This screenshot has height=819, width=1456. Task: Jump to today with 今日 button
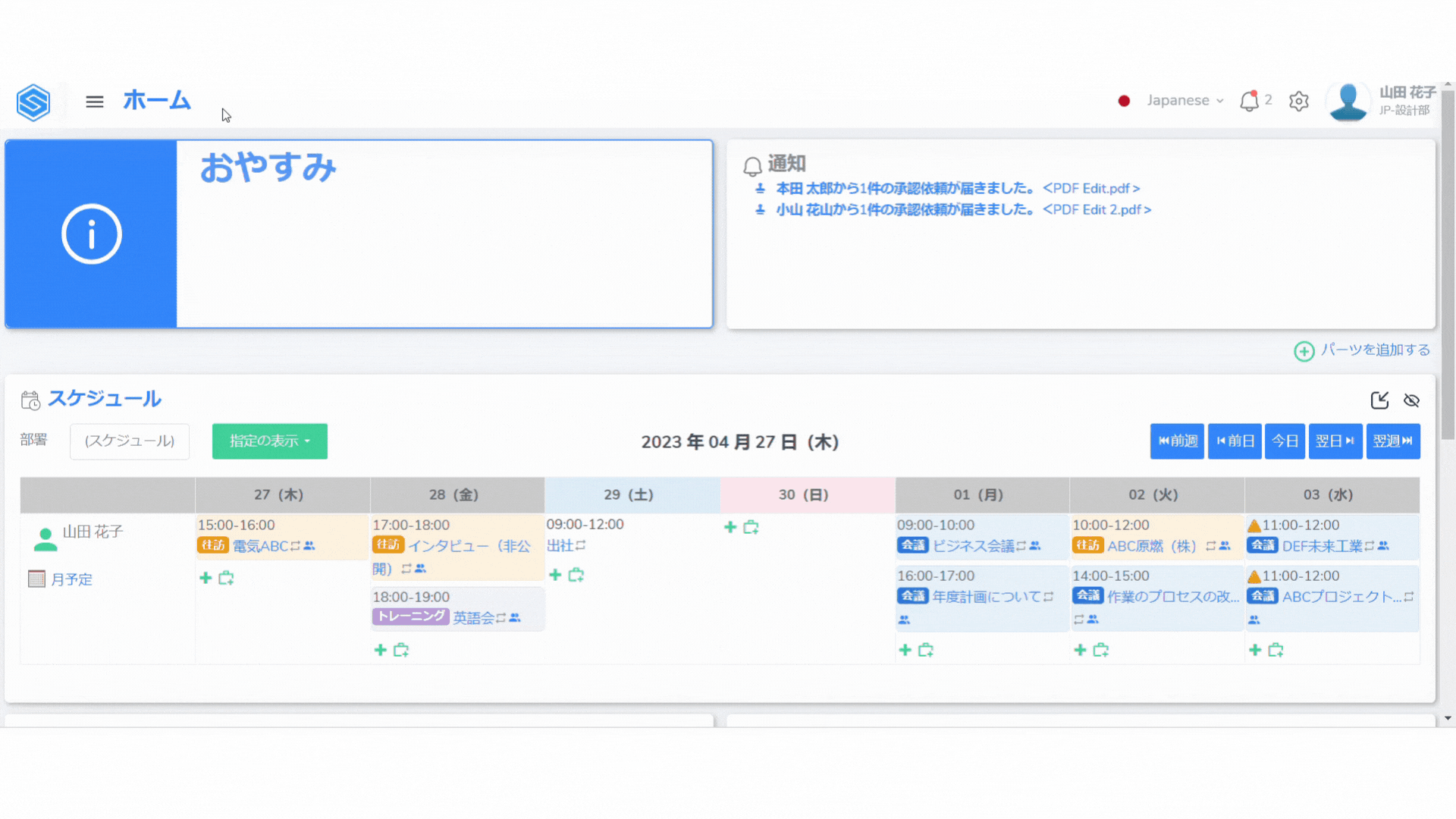[1285, 441]
